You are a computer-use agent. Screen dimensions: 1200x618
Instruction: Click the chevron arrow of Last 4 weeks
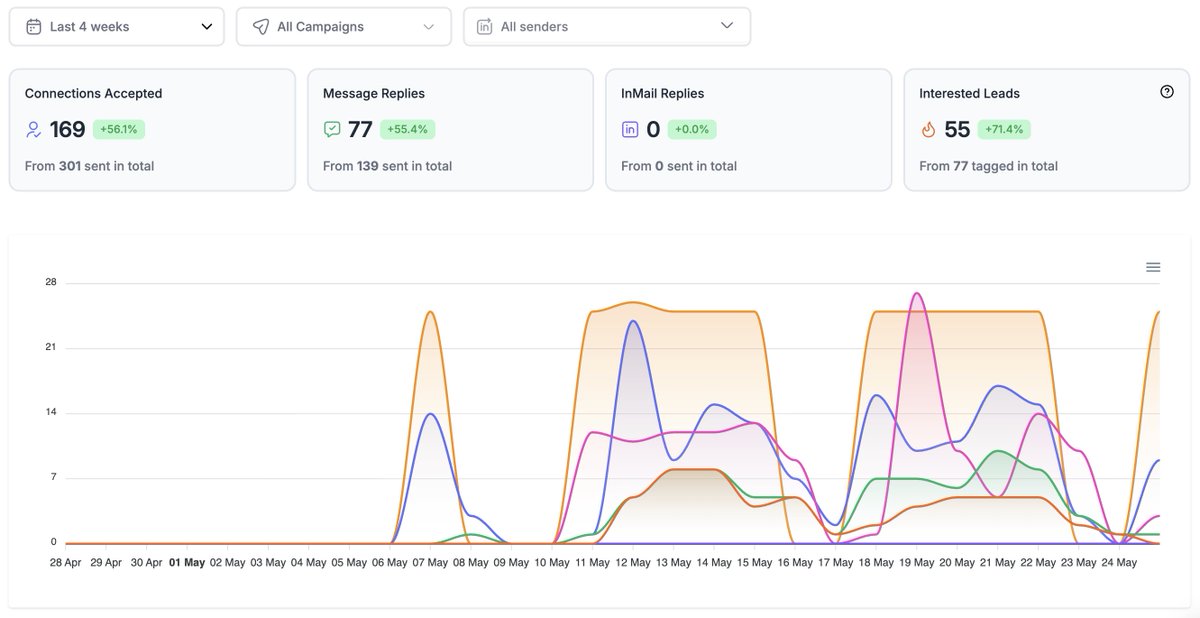207,27
